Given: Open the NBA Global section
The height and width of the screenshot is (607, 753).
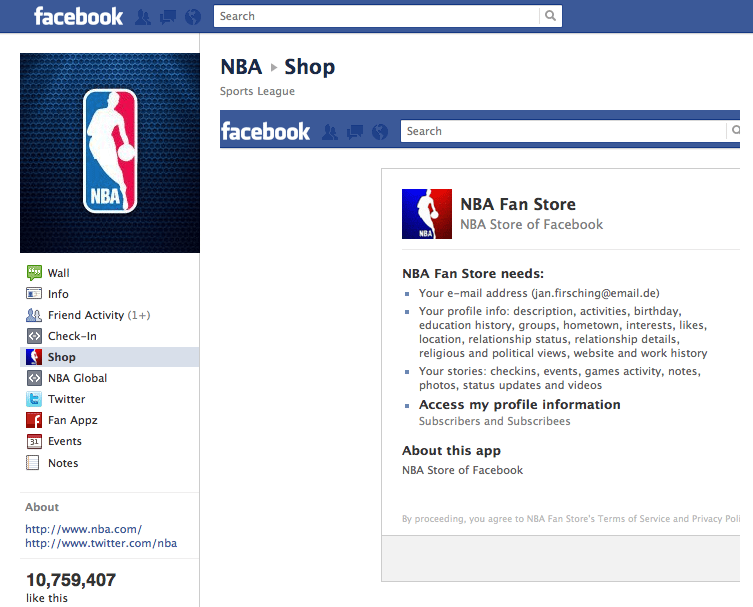Looking at the screenshot, I should (x=77, y=378).
